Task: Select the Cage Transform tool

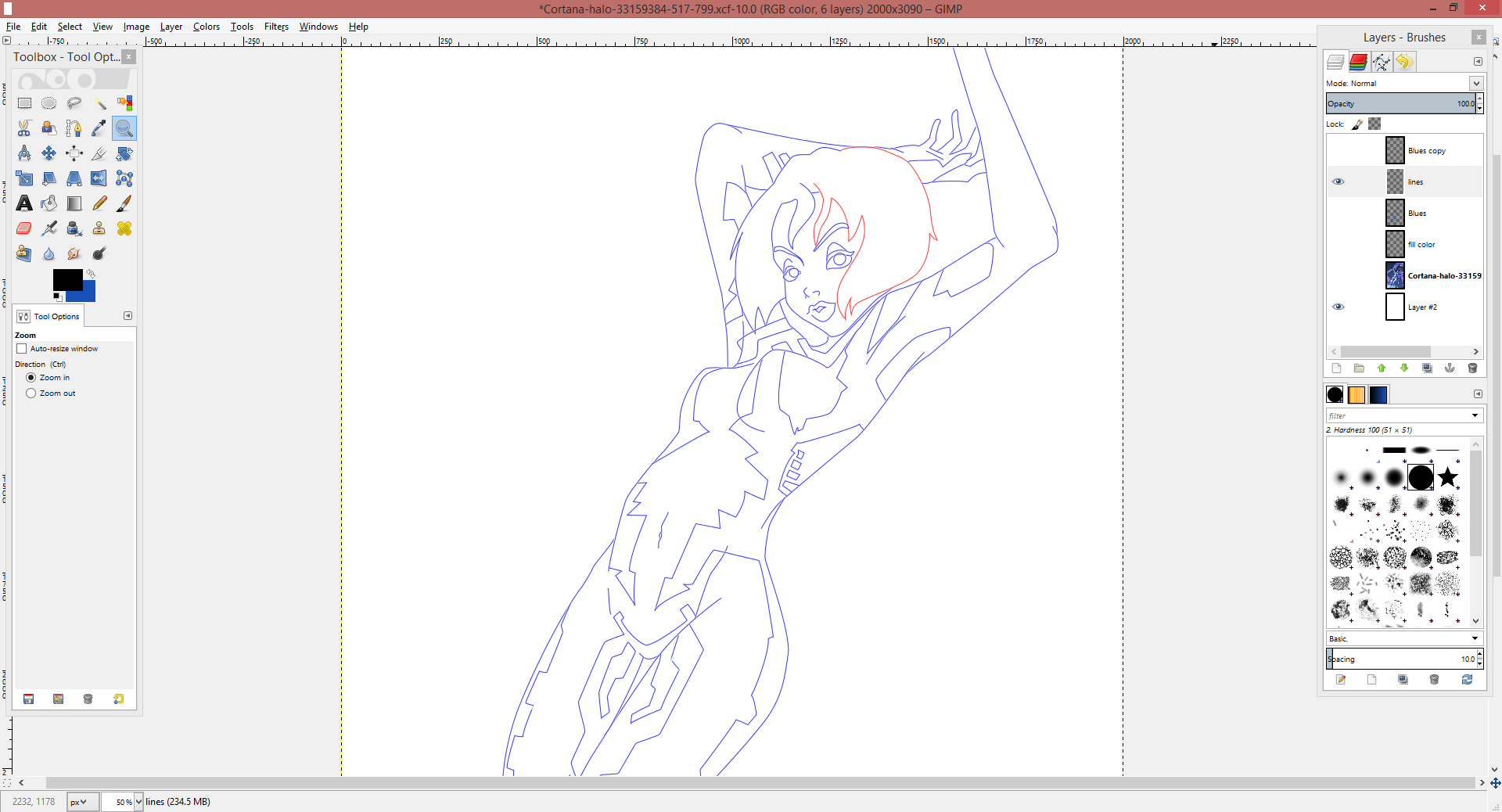Action: [x=124, y=178]
